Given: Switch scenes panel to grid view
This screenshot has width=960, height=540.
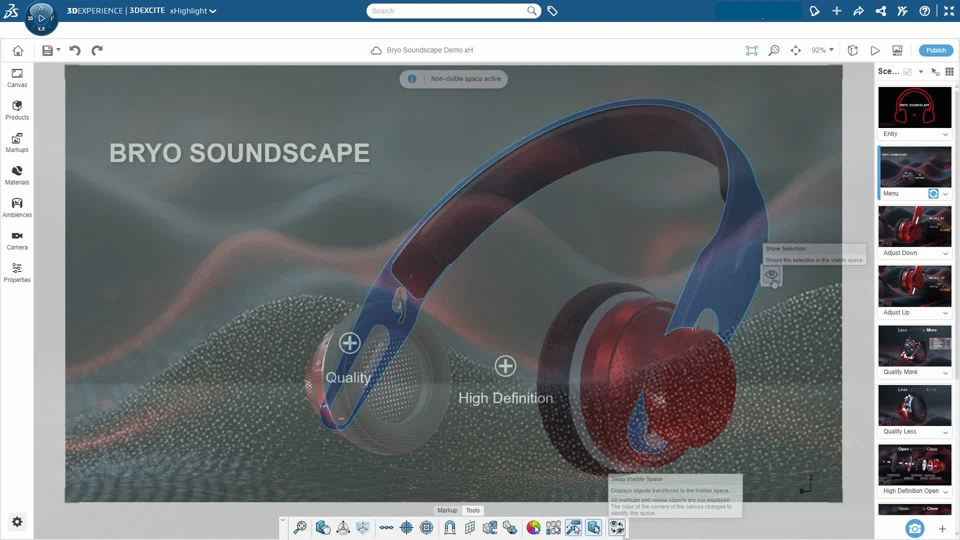Looking at the screenshot, I should click(x=950, y=72).
